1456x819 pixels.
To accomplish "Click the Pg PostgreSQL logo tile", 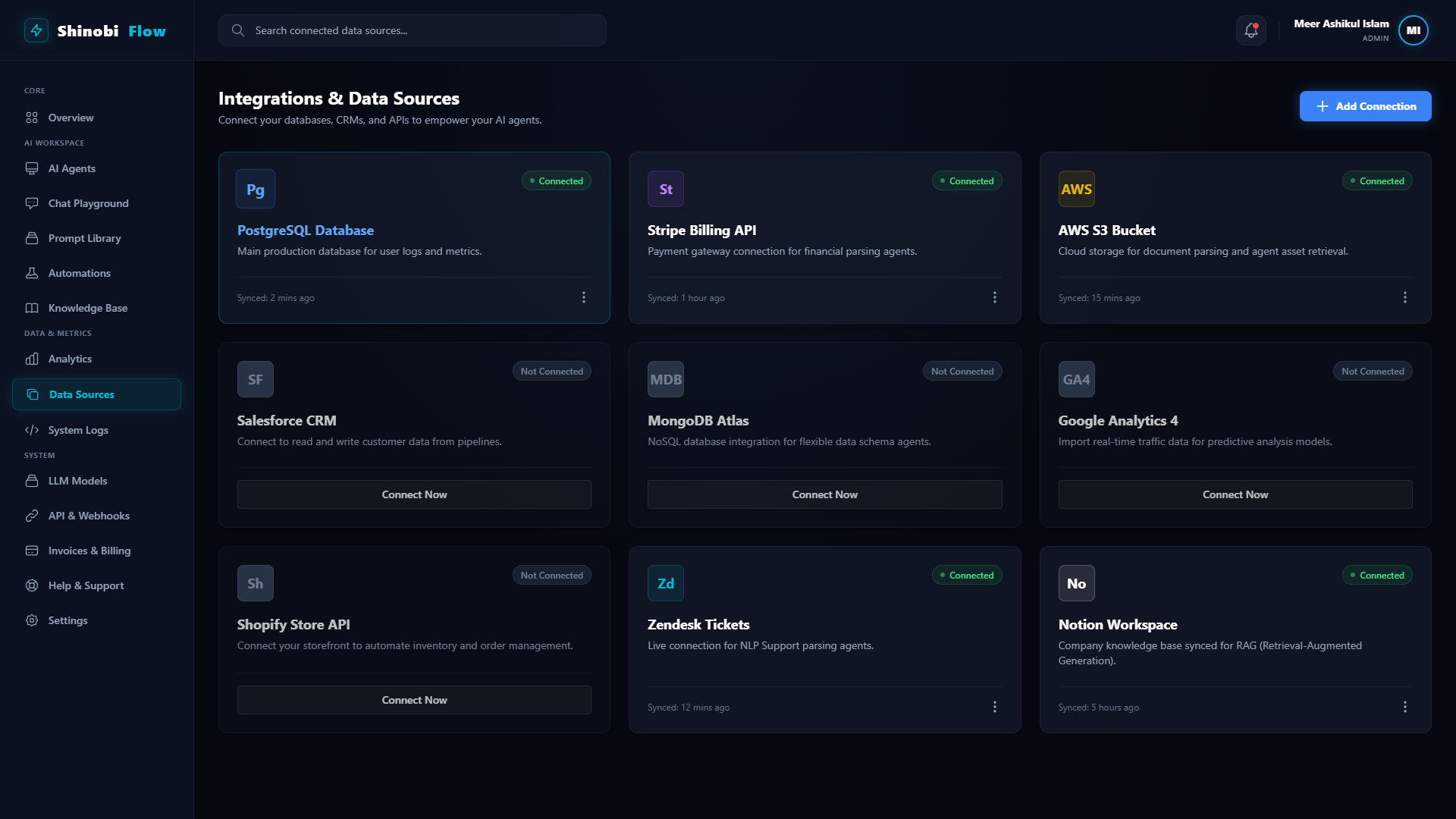I will (x=256, y=189).
